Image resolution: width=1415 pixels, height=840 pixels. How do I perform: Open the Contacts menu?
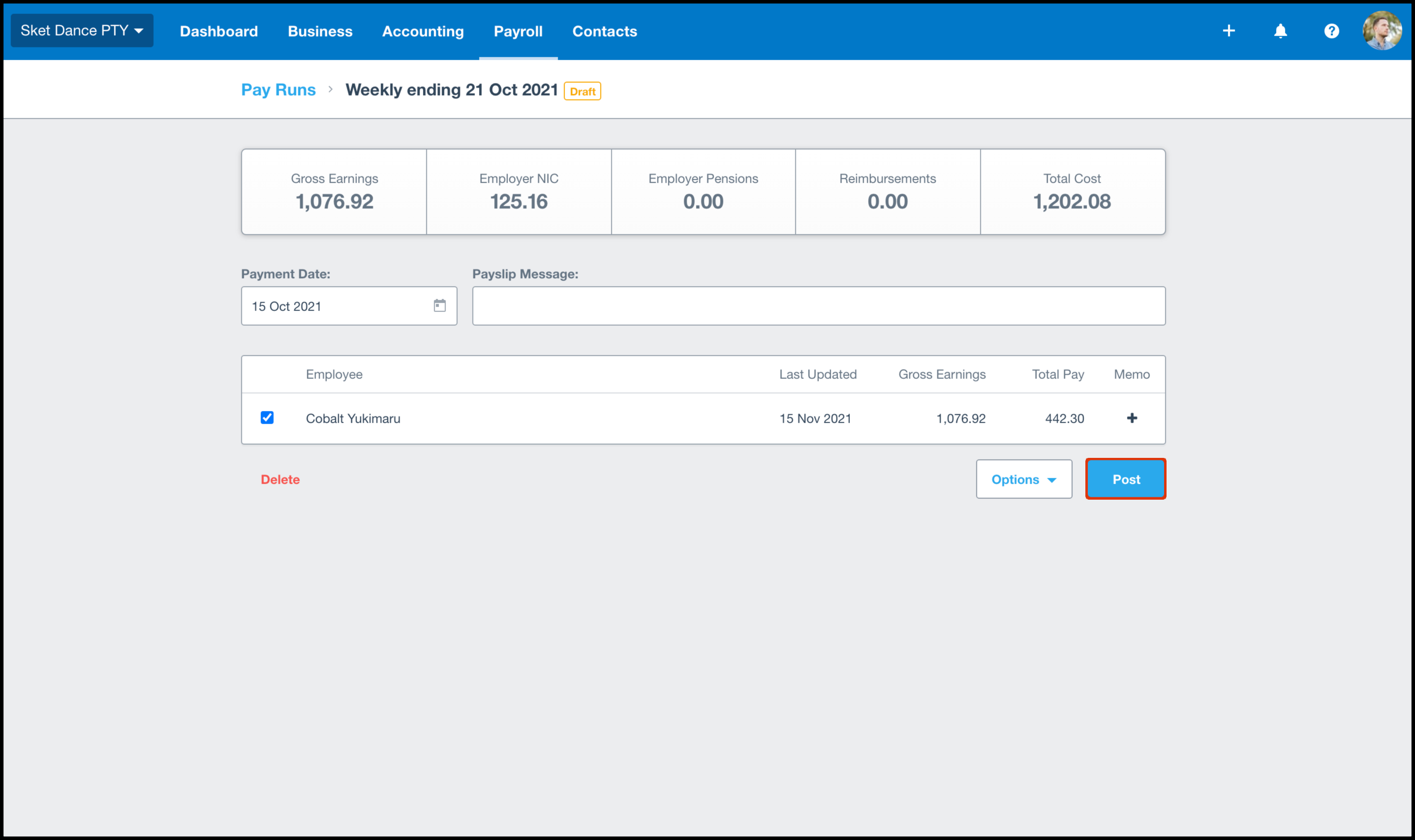point(604,31)
